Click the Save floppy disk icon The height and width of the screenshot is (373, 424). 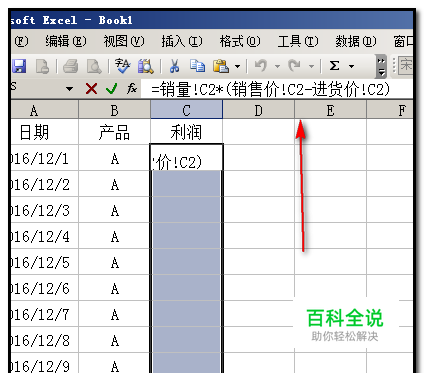pyautogui.click(x=19, y=66)
